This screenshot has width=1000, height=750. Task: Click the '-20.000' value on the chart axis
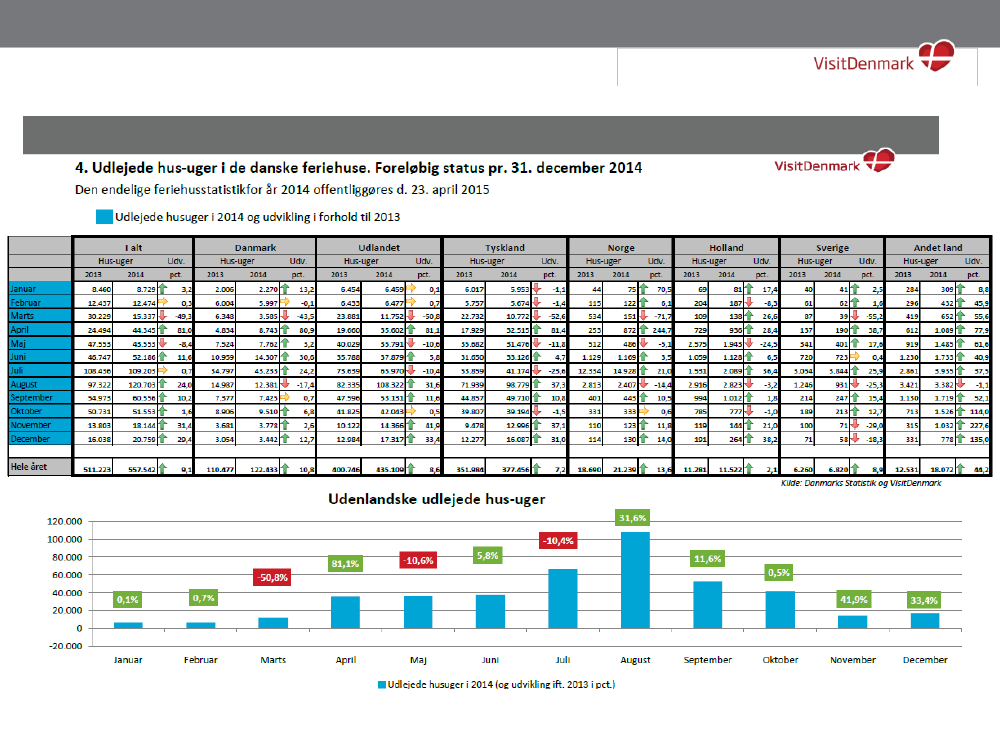pos(64,646)
